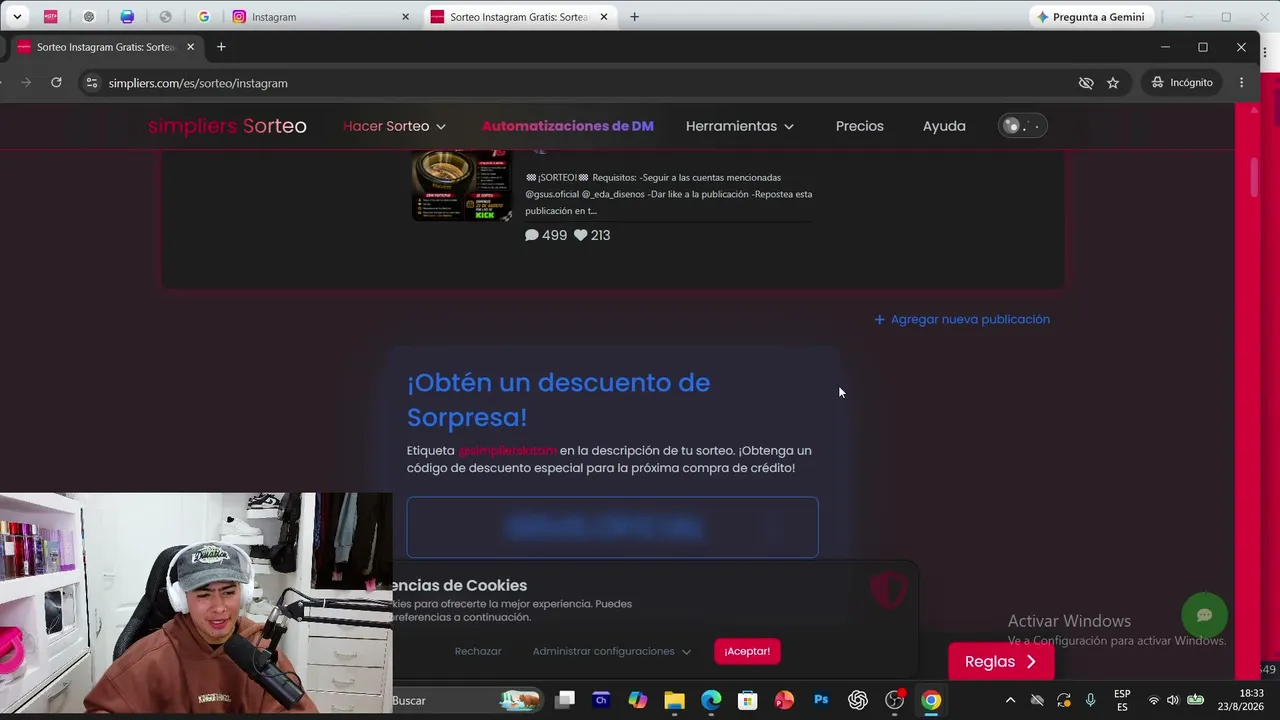Screen dimensions: 1280x720
Task: Toggle the dark/light theme switch
Action: click(1022, 126)
